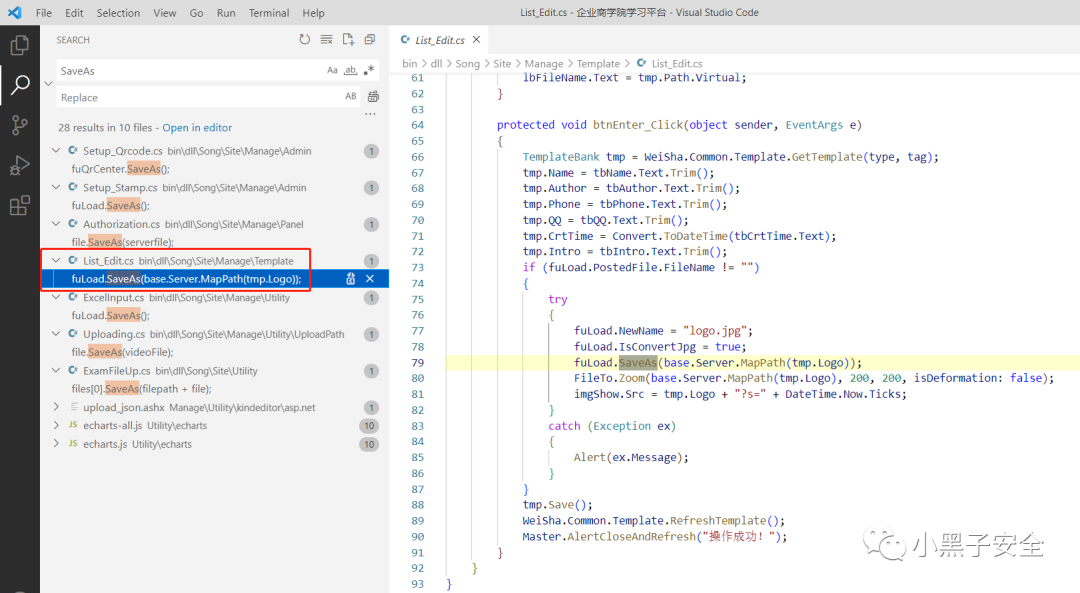Toggle Use Regular Expression in search

coord(369,70)
